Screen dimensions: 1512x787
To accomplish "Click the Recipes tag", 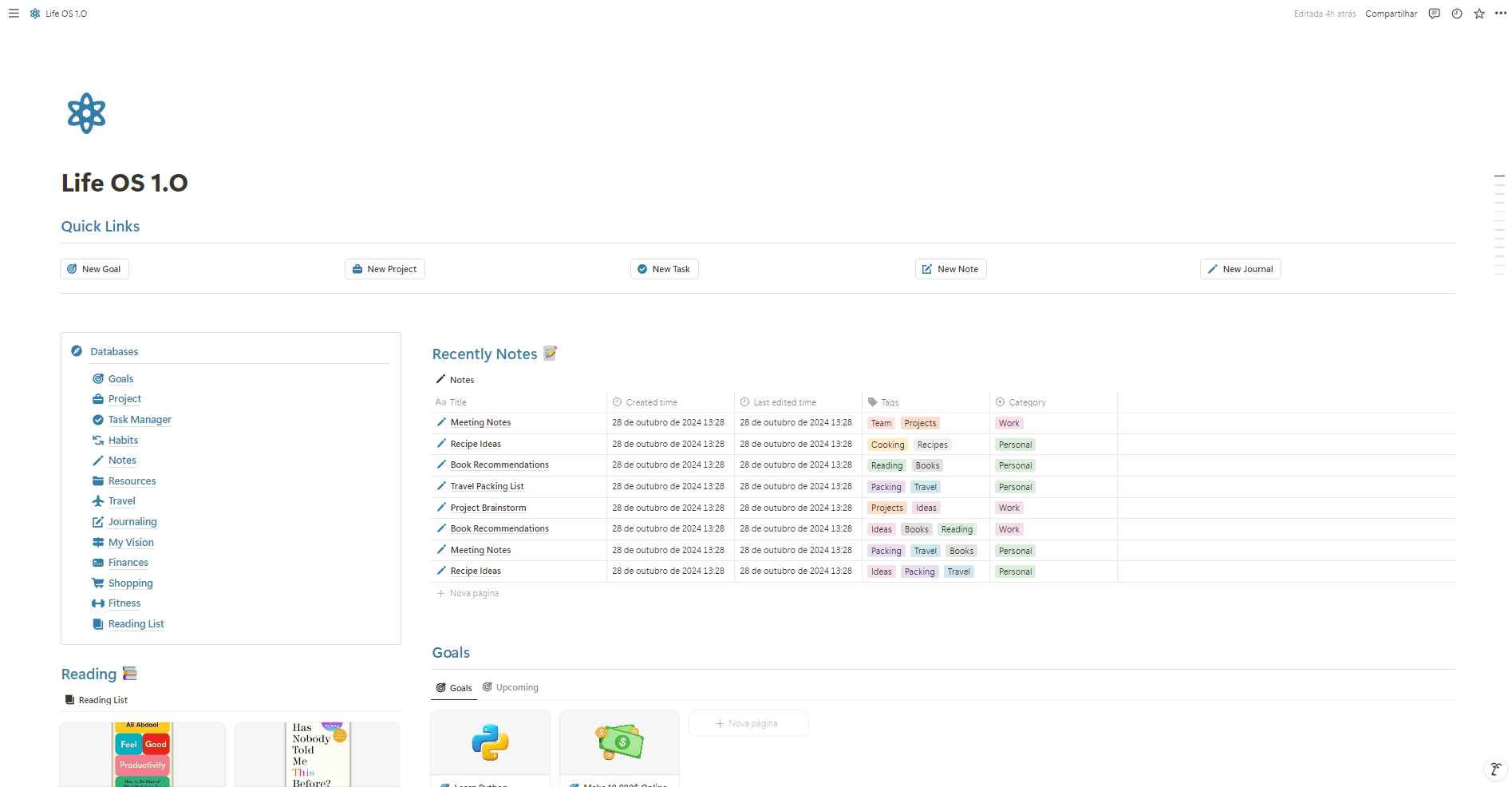I will [x=932, y=445].
